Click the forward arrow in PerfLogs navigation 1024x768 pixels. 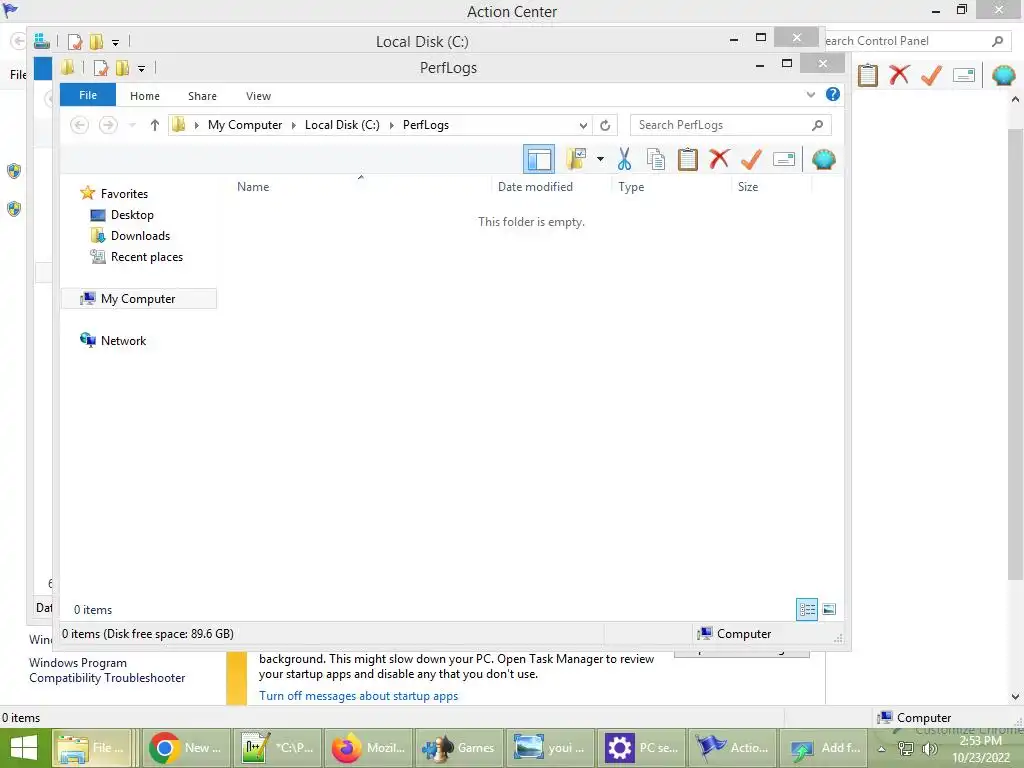108,125
